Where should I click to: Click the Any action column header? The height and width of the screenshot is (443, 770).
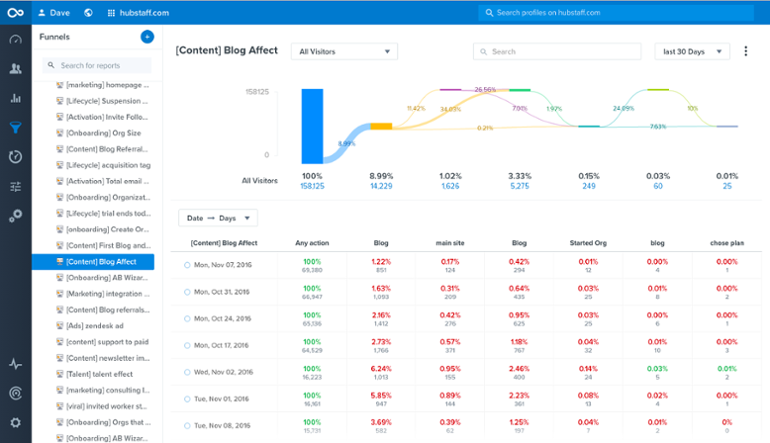312,243
